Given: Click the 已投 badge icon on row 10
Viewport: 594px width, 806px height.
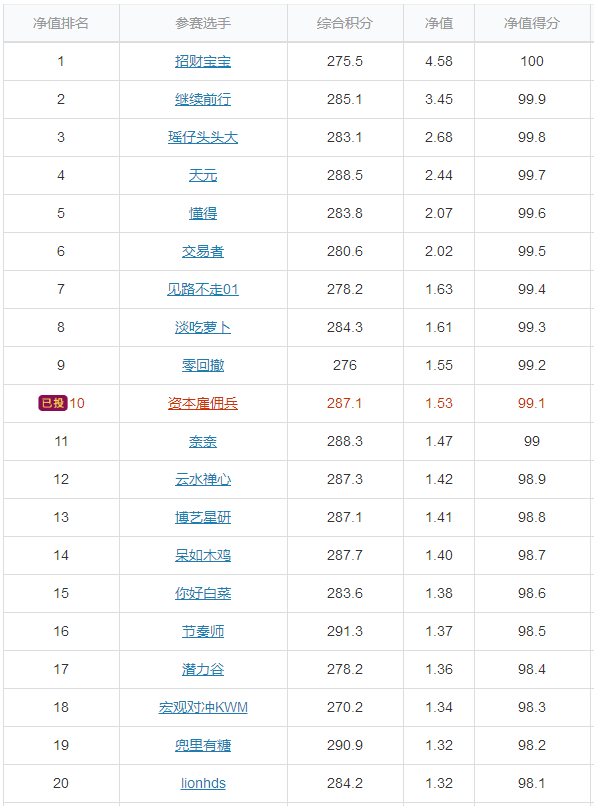Looking at the screenshot, I should coord(52,403).
